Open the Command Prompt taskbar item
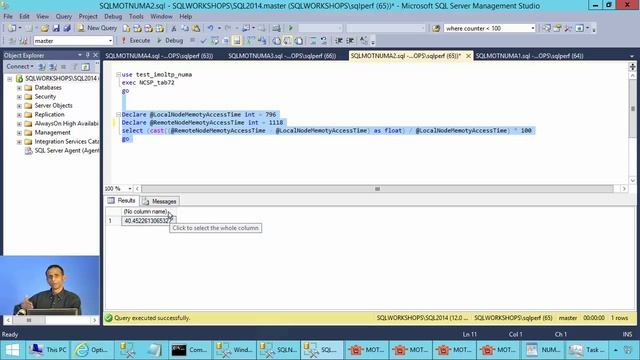The image size is (640, 360). (189, 350)
